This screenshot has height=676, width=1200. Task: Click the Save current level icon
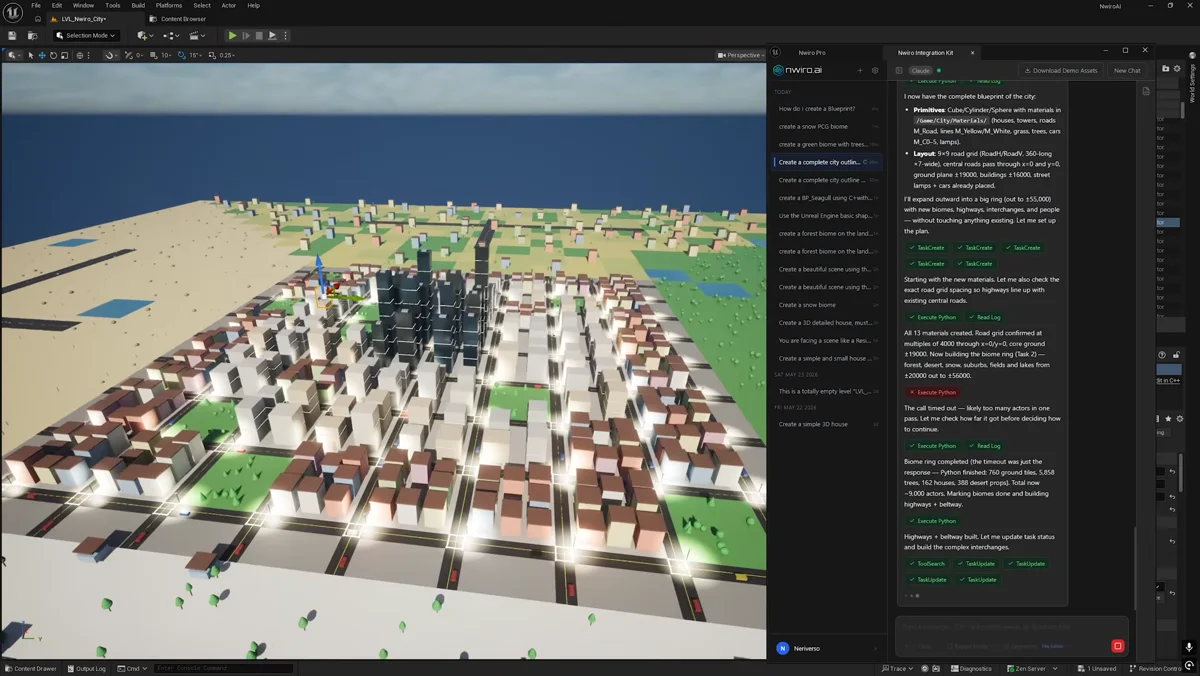(12, 35)
